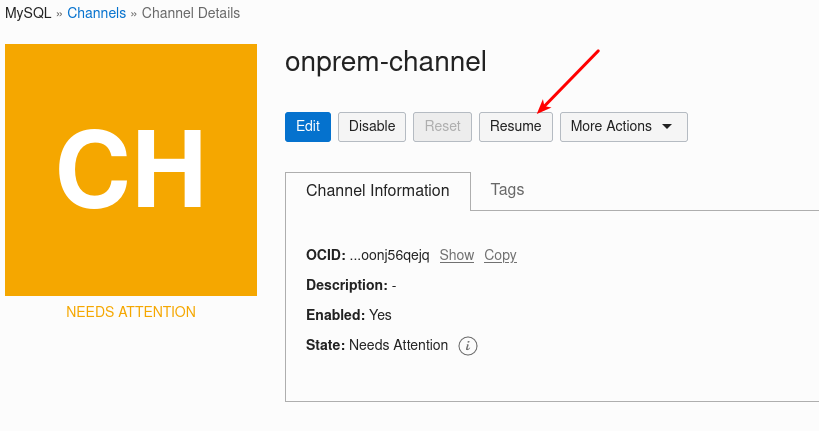Viewport: 819px width, 431px height.
Task: Click the State: Needs Attention text
Action: tap(377, 345)
